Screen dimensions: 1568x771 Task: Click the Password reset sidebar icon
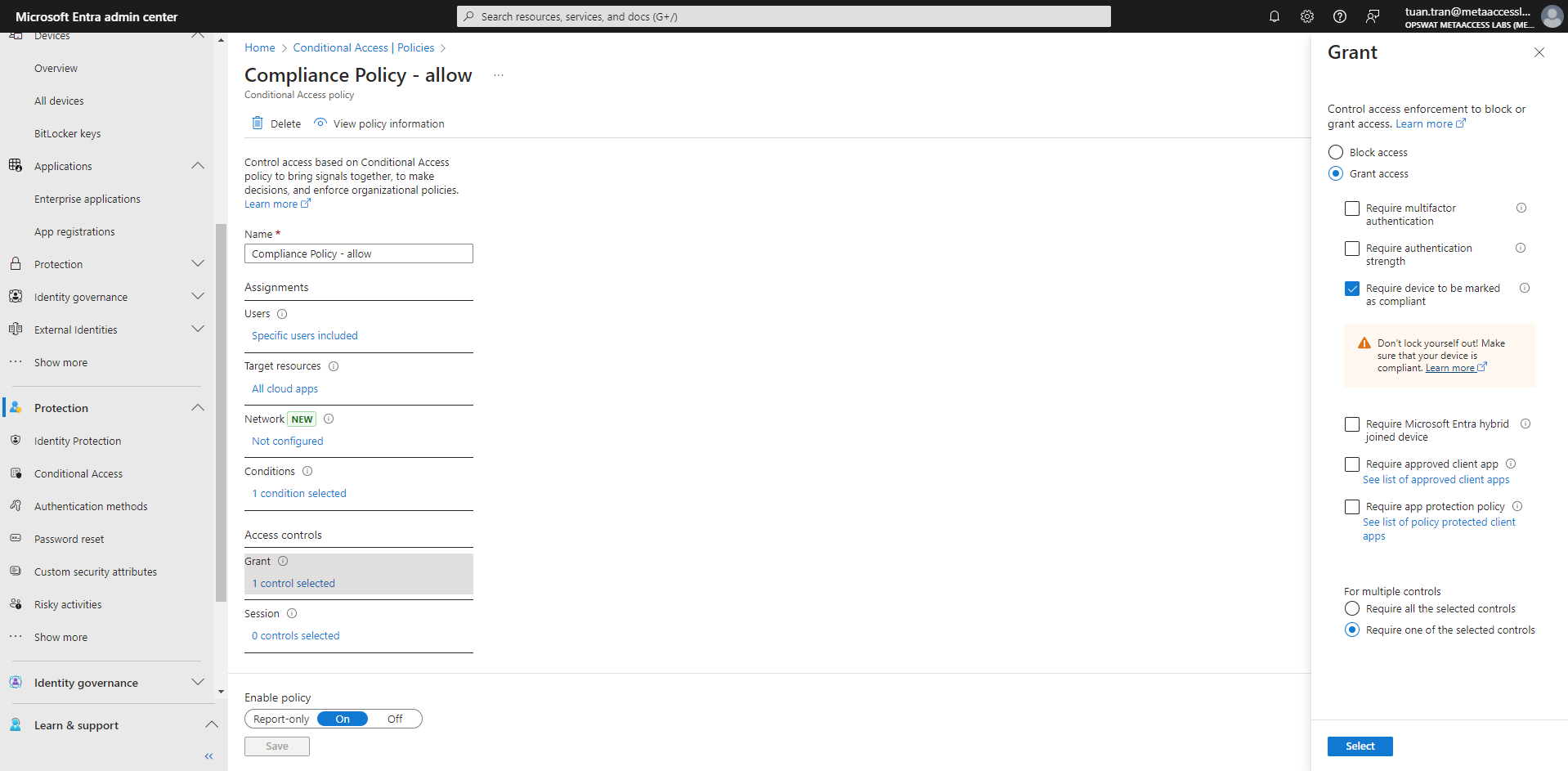point(16,538)
